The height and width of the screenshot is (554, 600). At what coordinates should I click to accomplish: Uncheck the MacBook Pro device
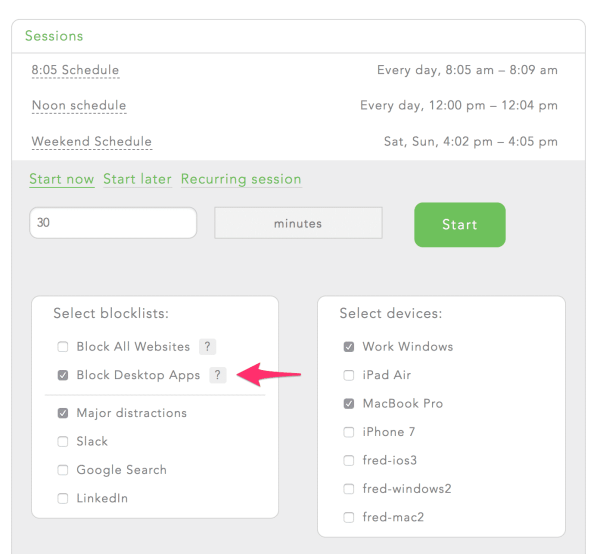click(x=349, y=404)
